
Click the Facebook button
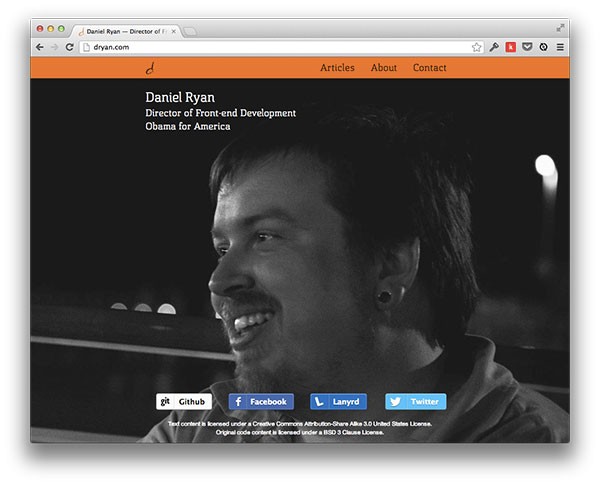pyautogui.click(x=261, y=402)
